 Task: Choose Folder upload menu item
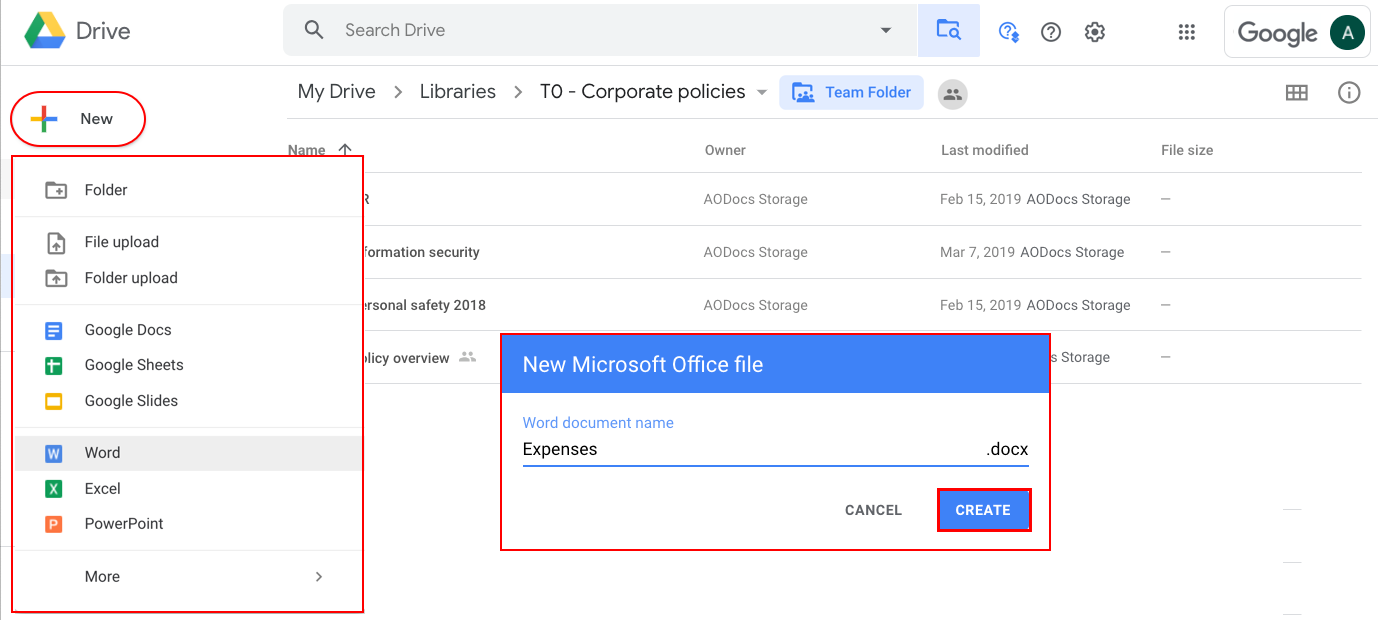tap(188, 278)
